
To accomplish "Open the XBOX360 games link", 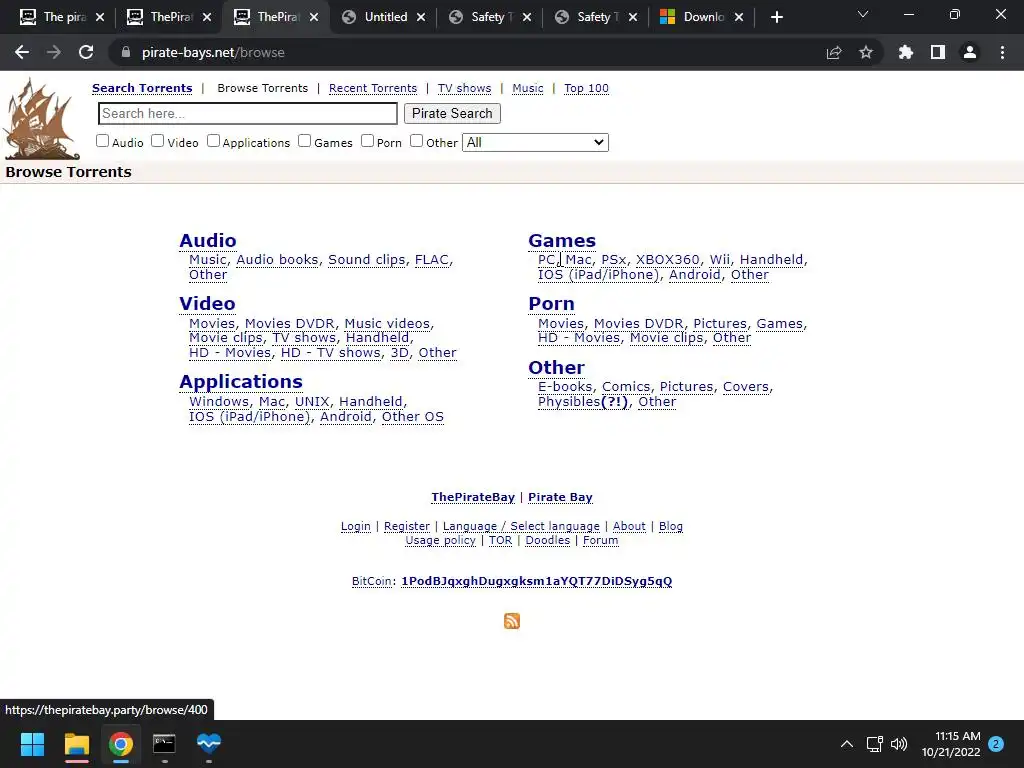I will [x=667, y=259].
